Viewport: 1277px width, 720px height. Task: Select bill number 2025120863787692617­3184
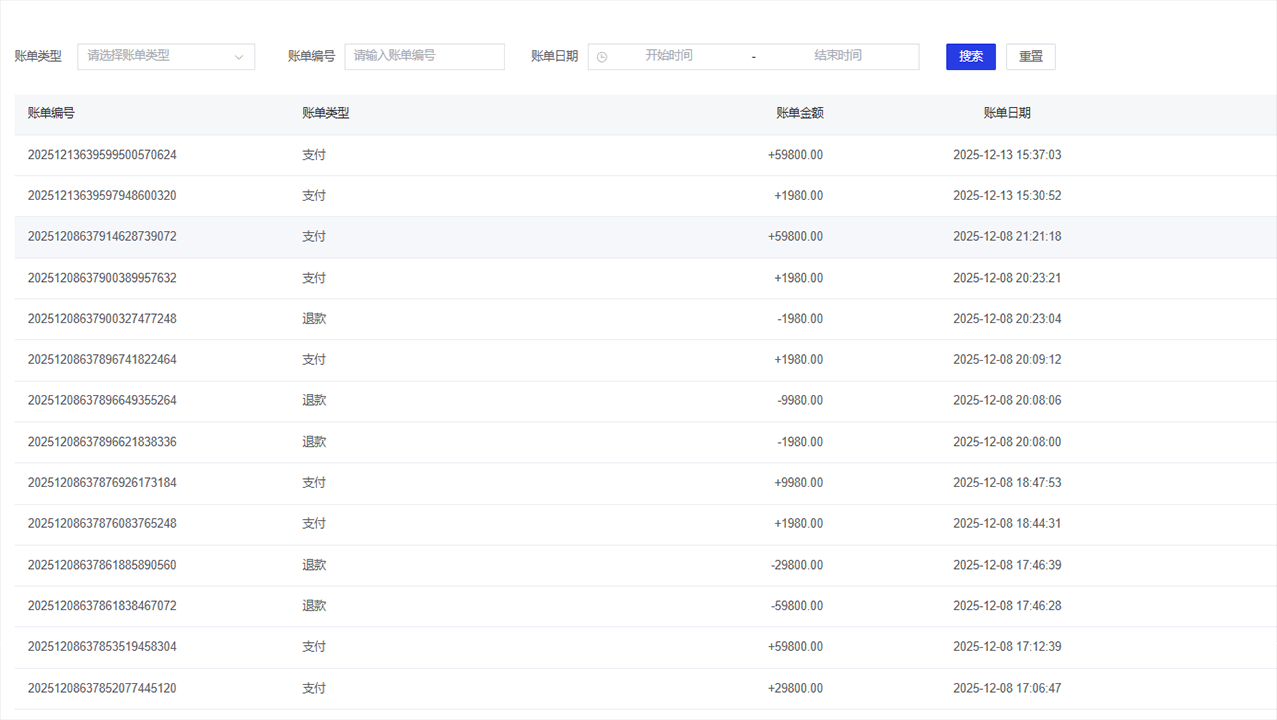[102, 483]
